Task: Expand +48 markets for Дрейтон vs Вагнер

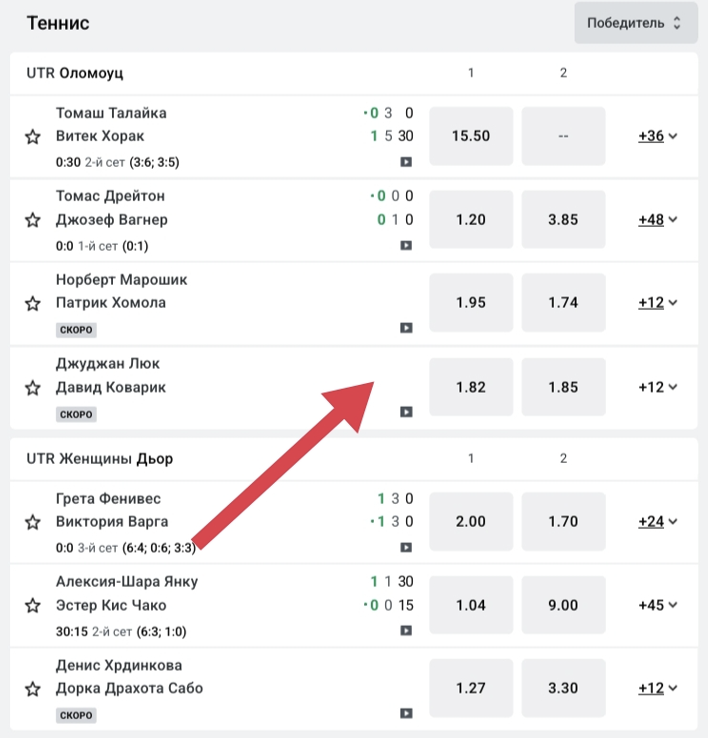Action: click(657, 219)
